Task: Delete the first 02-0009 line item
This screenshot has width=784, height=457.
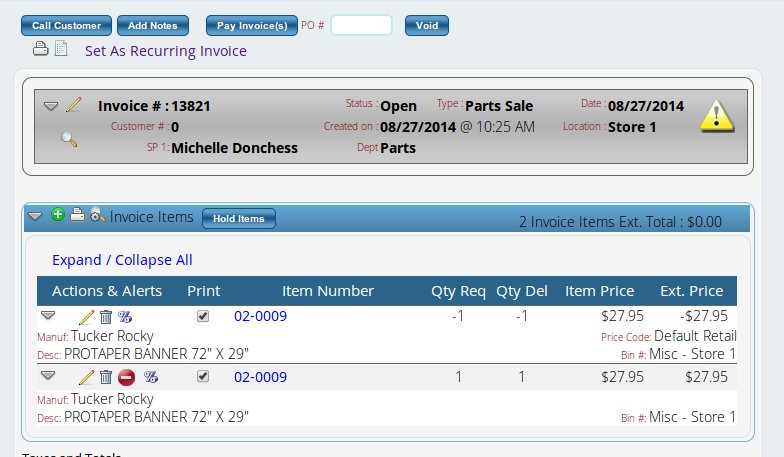Action: click(106, 317)
